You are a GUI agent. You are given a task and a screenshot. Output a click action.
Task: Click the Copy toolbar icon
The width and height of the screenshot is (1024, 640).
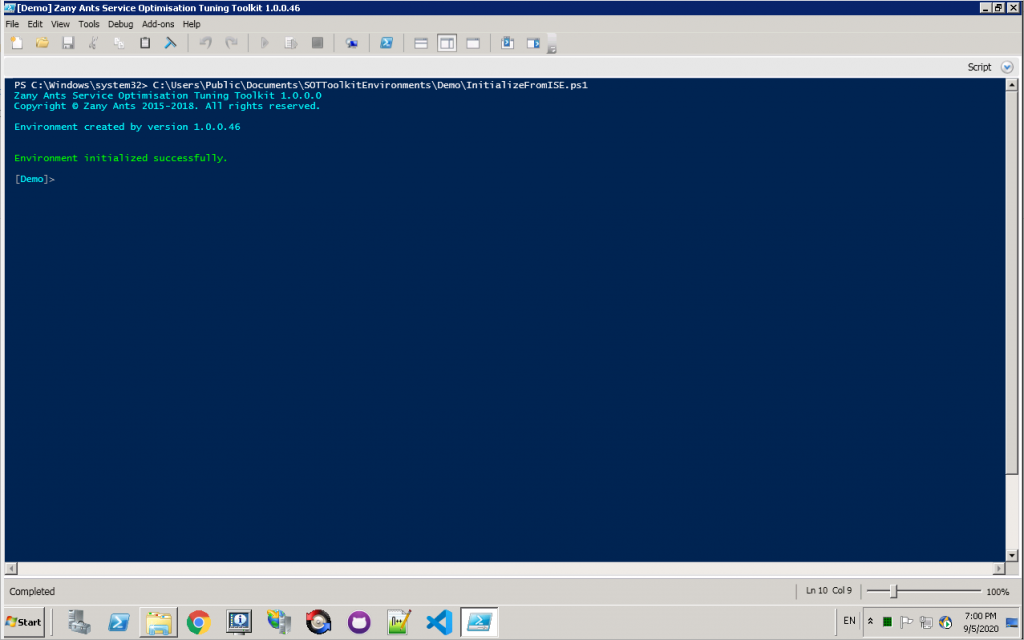point(119,43)
